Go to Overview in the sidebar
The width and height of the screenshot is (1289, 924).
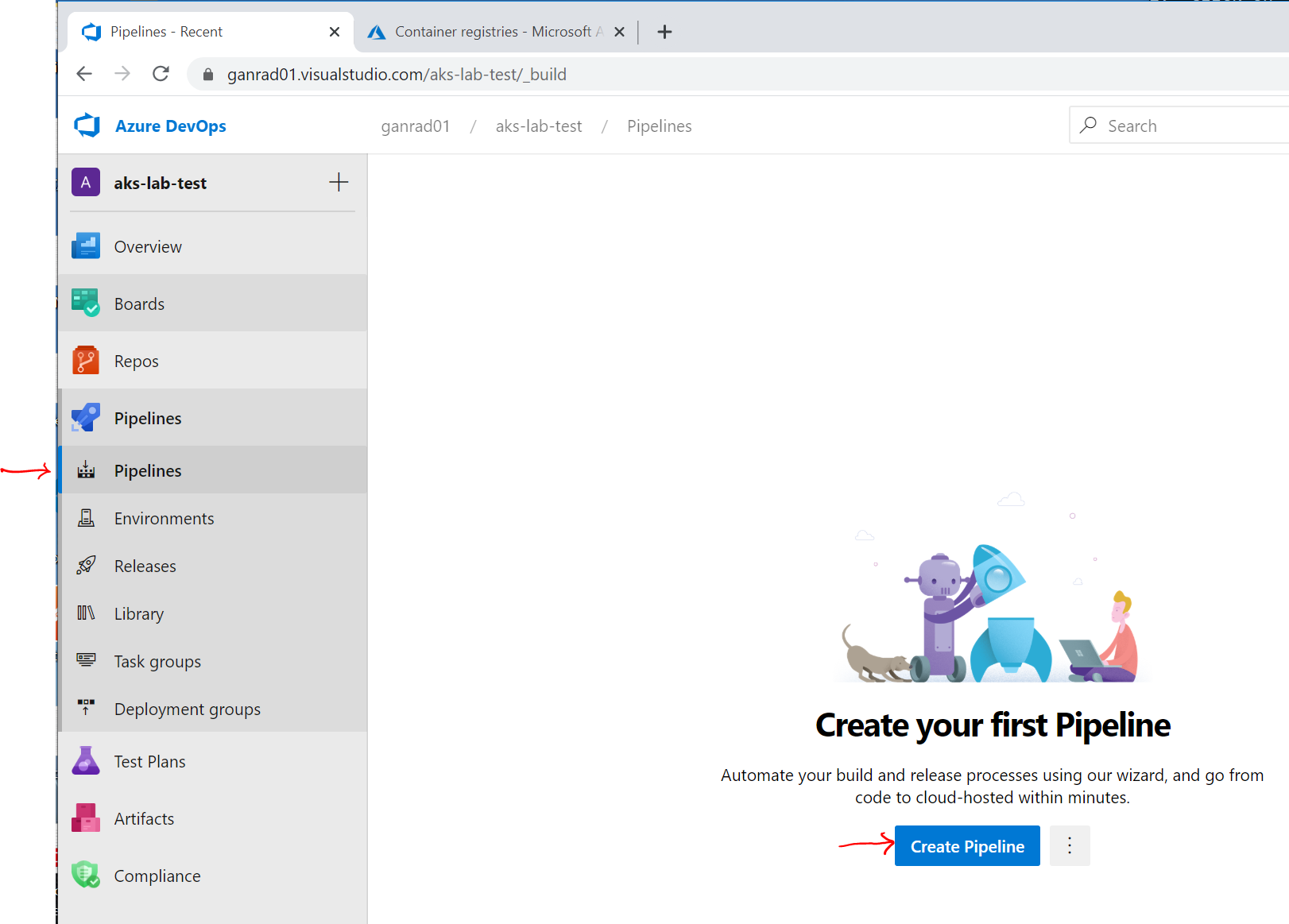click(212, 246)
